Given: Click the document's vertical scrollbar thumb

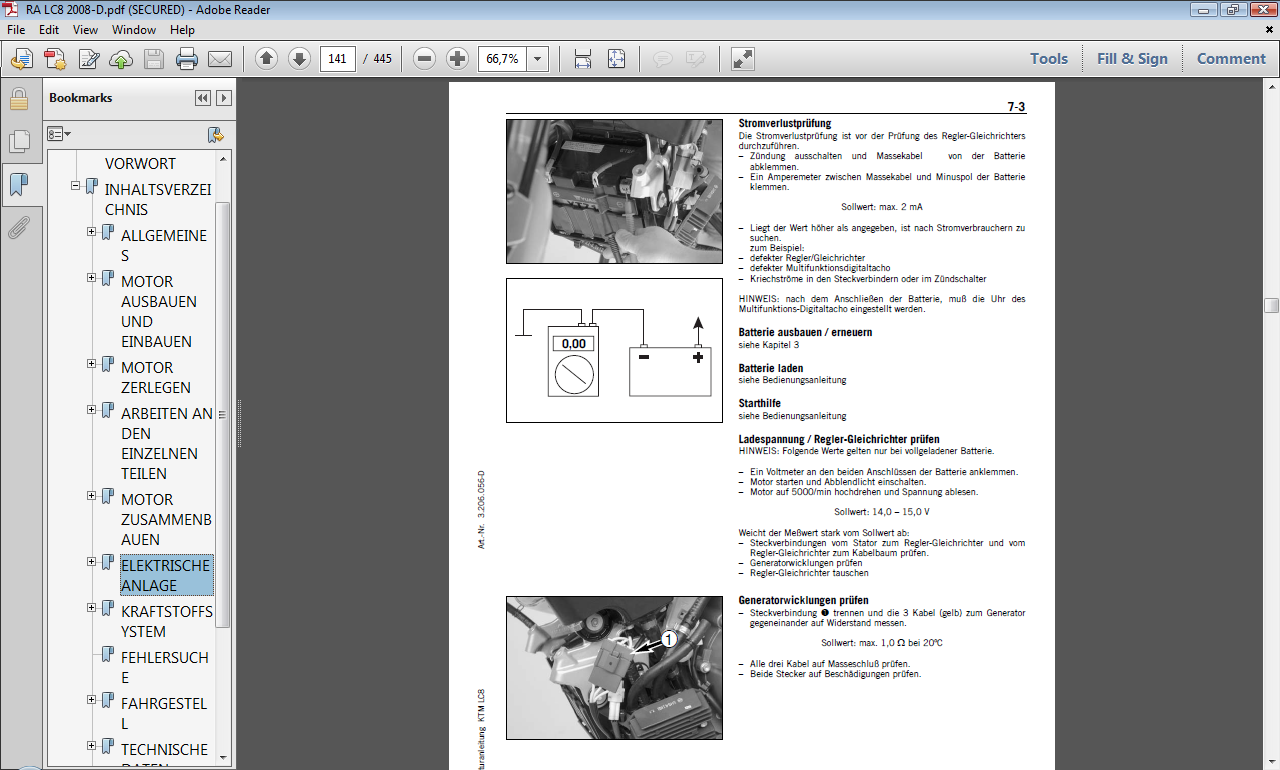Looking at the screenshot, I should point(1271,306).
